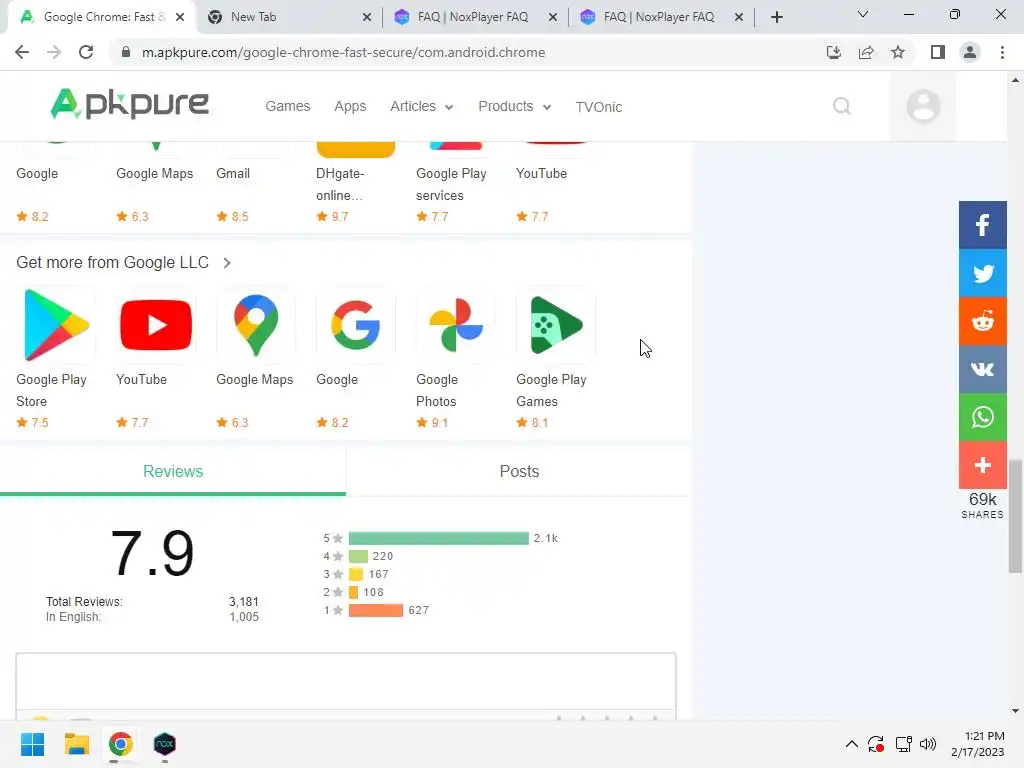Click the APKPure logo
The image size is (1024, 768).
(x=129, y=104)
